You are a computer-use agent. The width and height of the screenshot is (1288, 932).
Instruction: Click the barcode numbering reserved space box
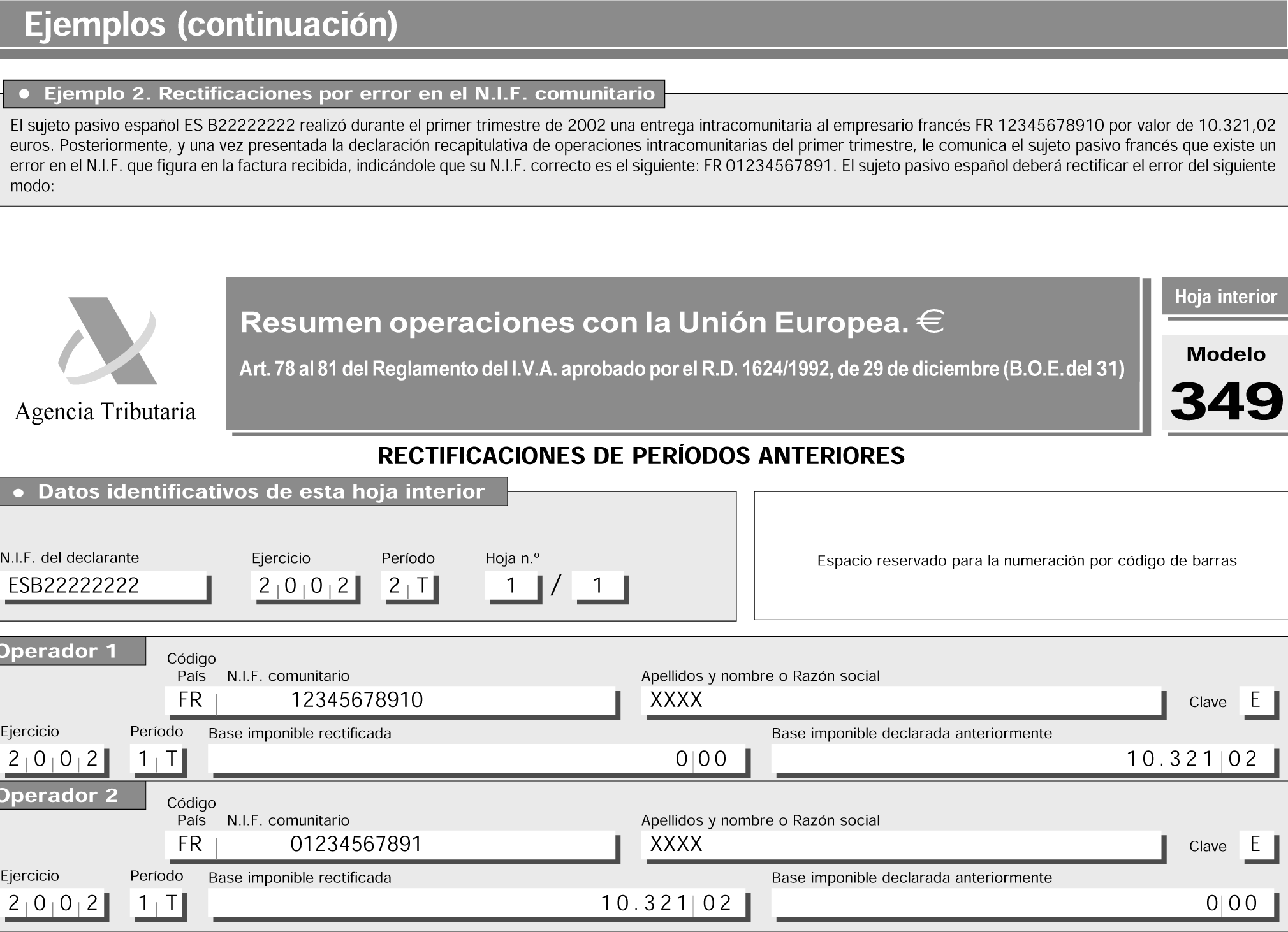coord(1021,555)
